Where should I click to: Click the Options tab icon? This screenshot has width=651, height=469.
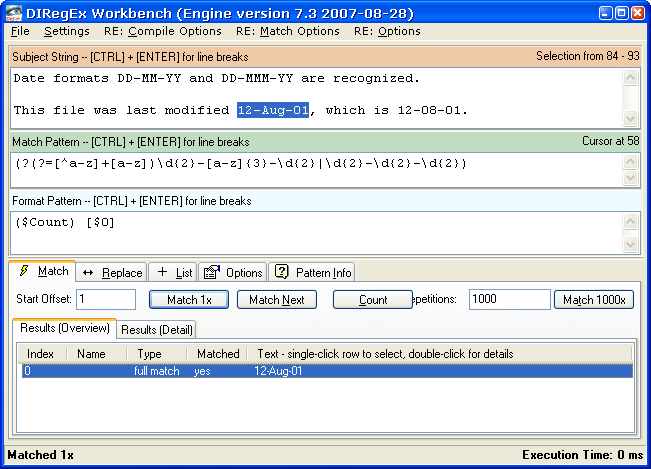(211, 272)
